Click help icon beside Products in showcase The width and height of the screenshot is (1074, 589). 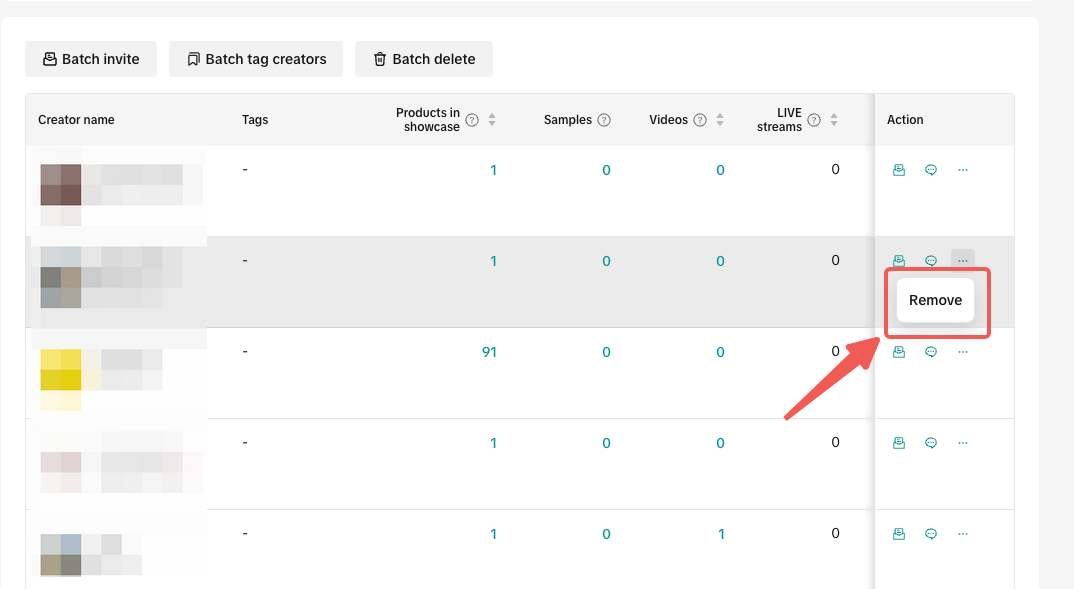(472, 120)
